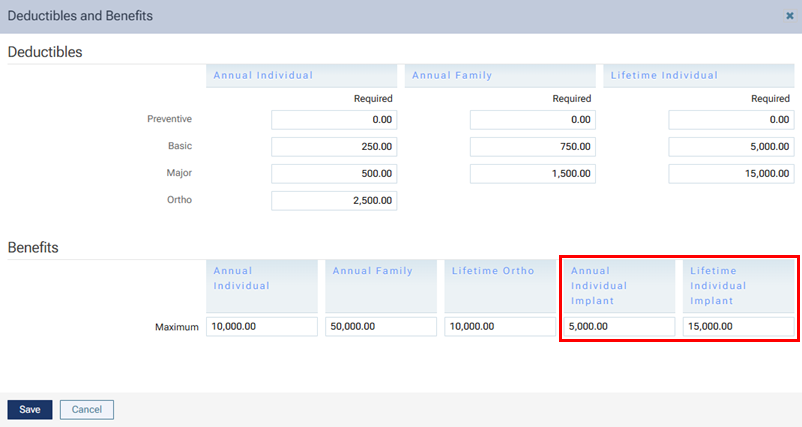Click Annual Individual Implant maximum field

619,327
